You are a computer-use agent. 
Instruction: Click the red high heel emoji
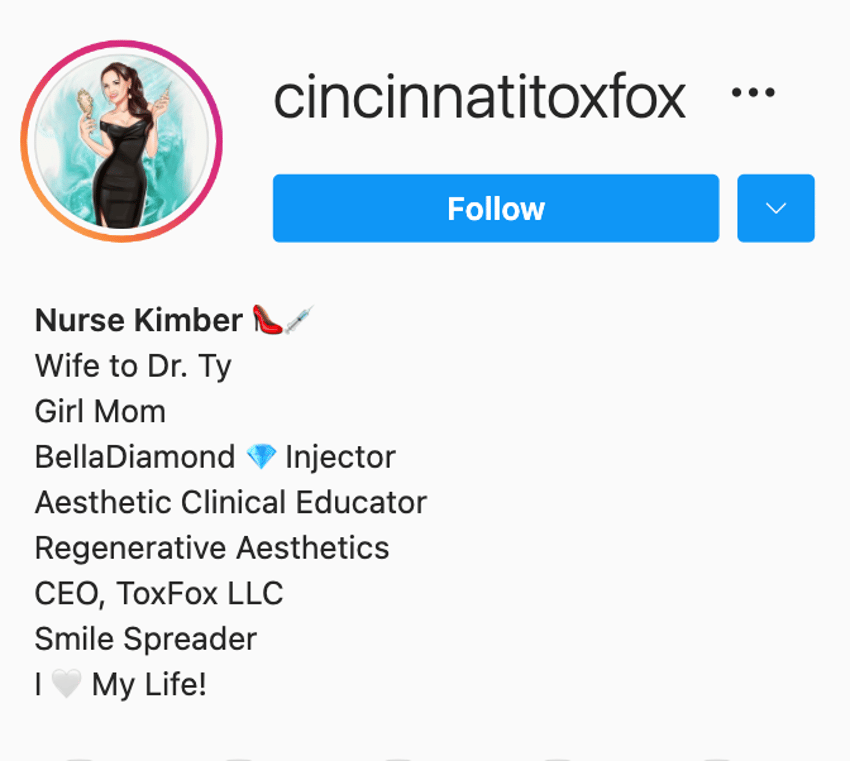click(x=266, y=320)
